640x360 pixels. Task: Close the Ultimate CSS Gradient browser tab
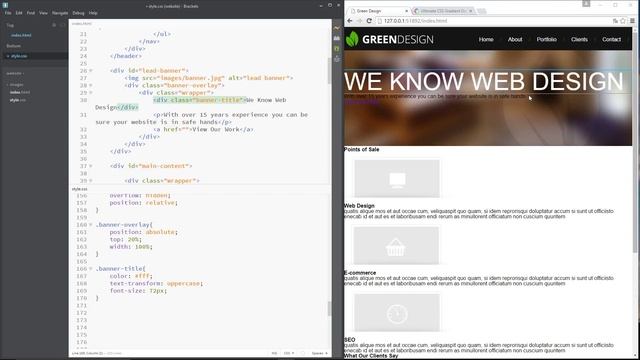tap(471, 11)
